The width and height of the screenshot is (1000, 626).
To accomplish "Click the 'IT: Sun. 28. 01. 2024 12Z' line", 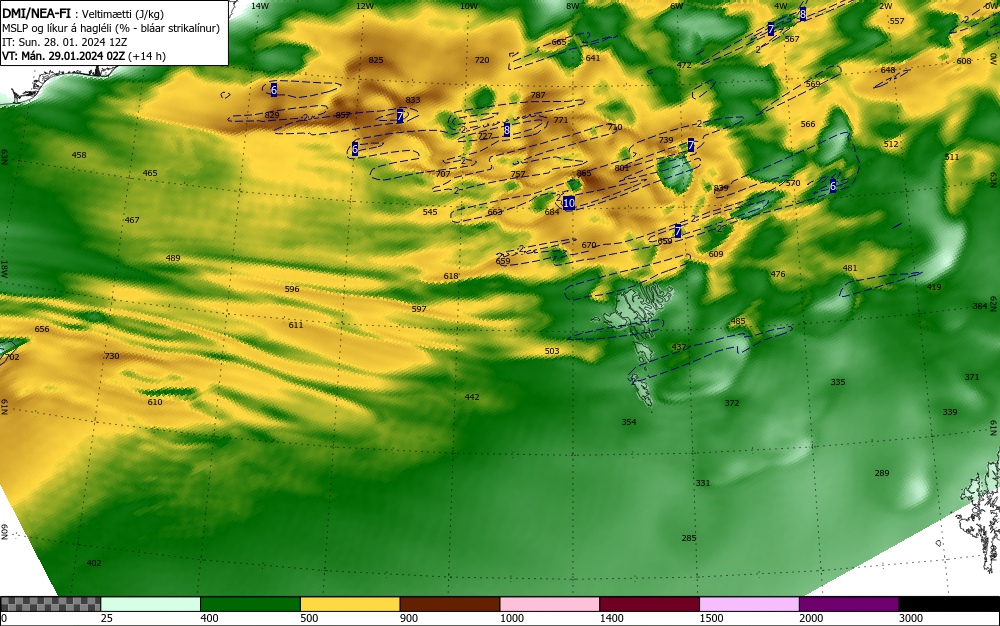I will point(64,42).
